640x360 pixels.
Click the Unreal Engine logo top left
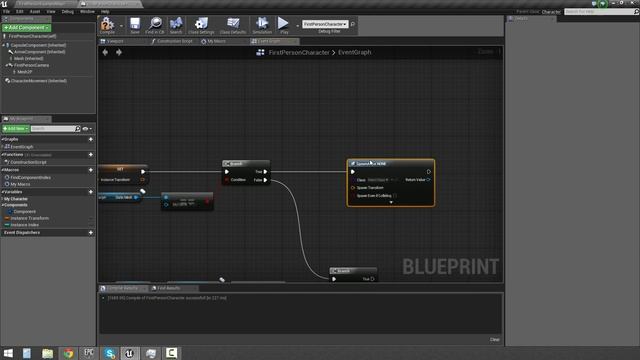click(x=4, y=4)
